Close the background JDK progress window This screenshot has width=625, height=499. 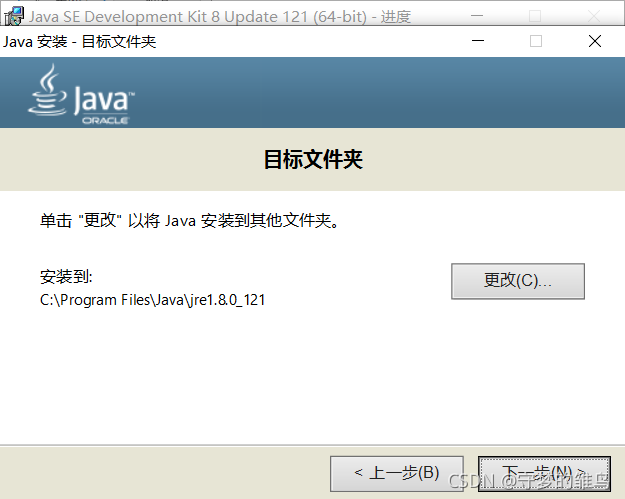594,16
